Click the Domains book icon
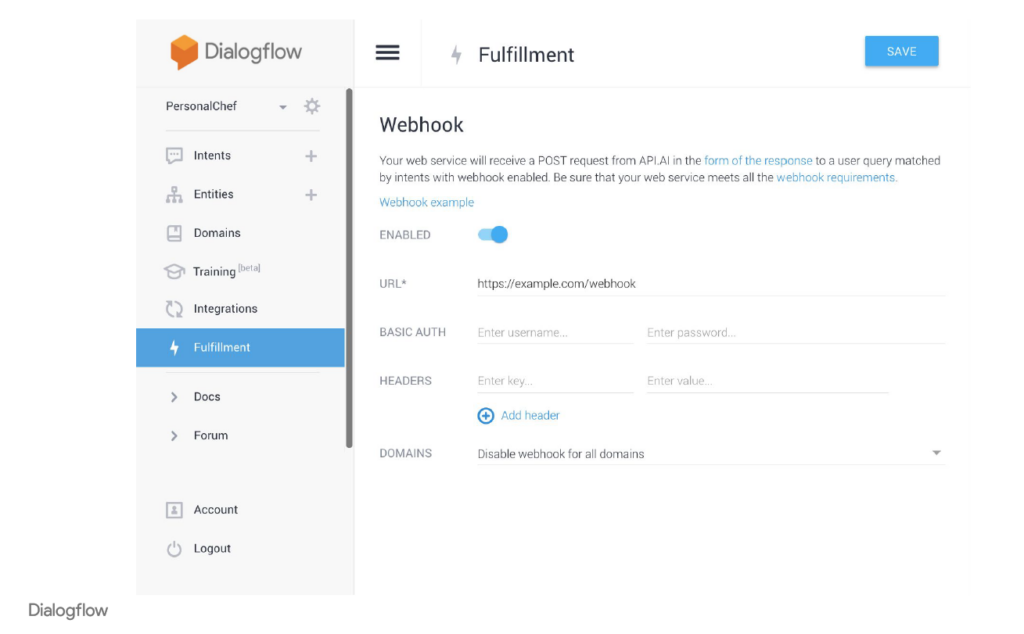This screenshot has height=634, width=1024. coord(174,233)
